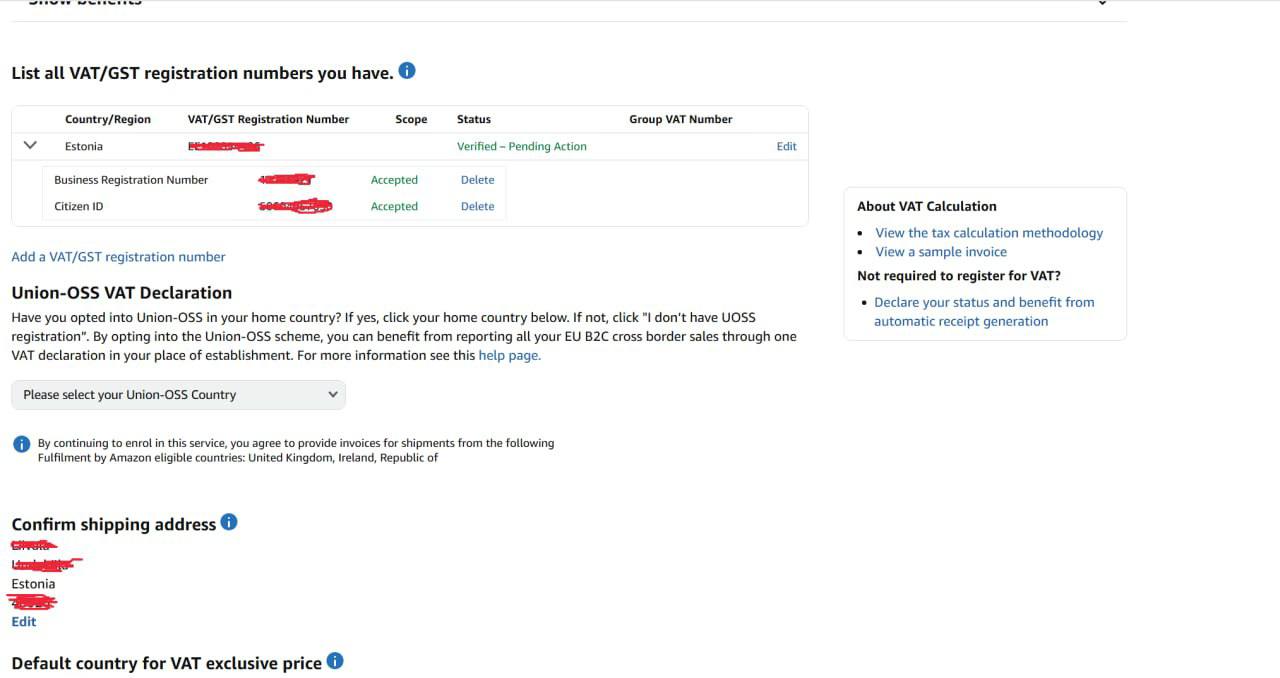This screenshot has width=1280, height=678.
Task: Select 'Accepted' status in Citizen ID row
Action: [x=394, y=206]
